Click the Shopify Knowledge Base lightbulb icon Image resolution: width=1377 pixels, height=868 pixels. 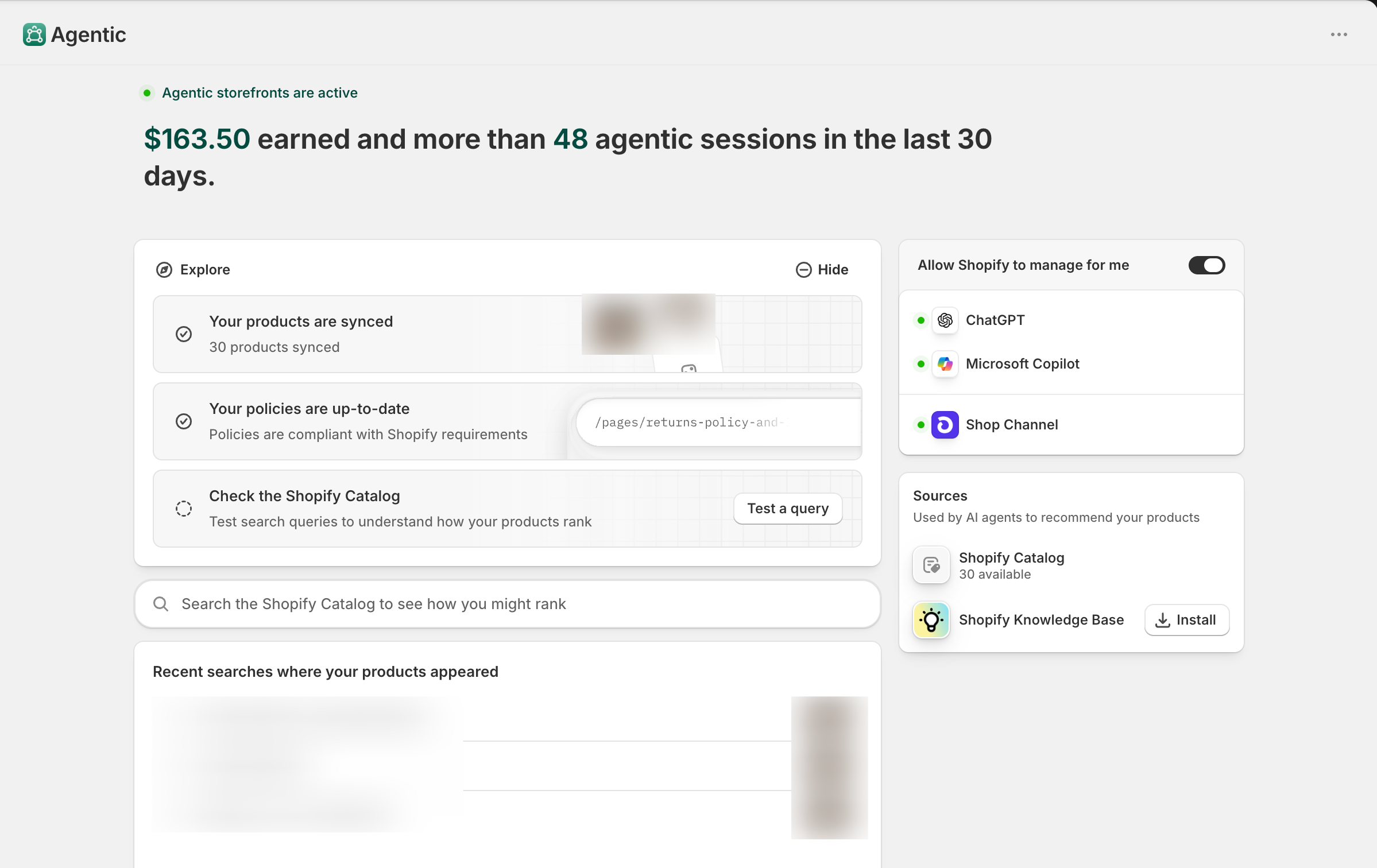click(x=931, y=620)
